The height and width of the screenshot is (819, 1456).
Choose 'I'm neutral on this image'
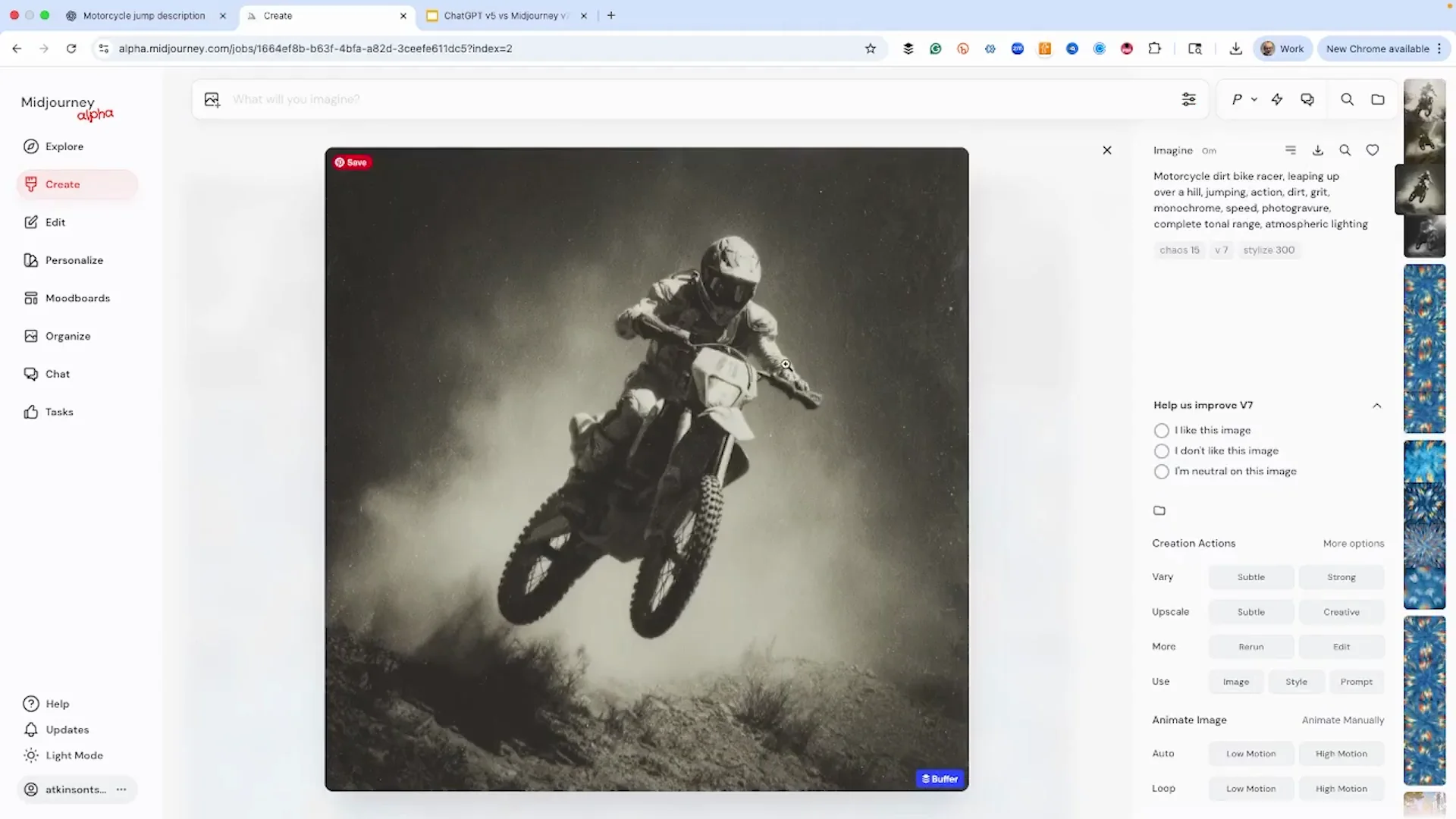(x=1161, y=471)
